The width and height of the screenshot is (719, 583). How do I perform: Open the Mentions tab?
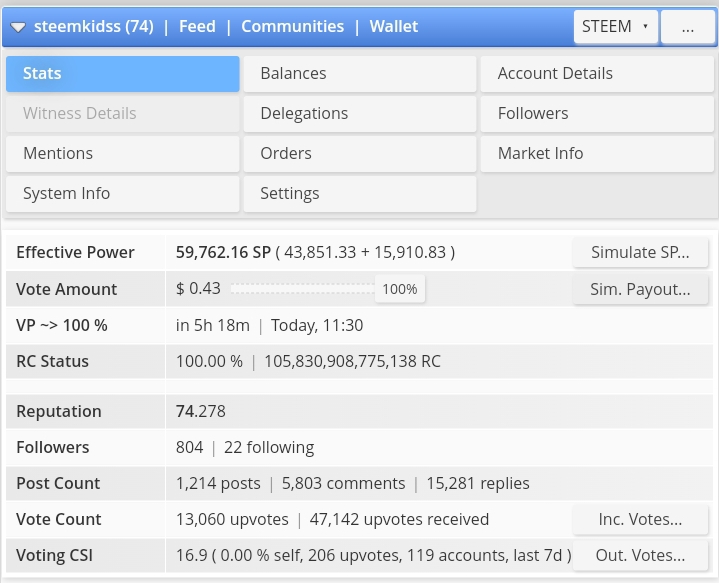pyautogui.click(x=122, y=154)
